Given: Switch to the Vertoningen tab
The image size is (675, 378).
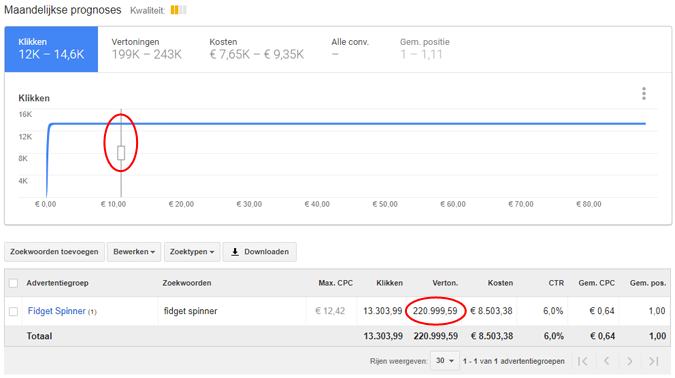Looking at the screenshot, I should tap(146, 49).
